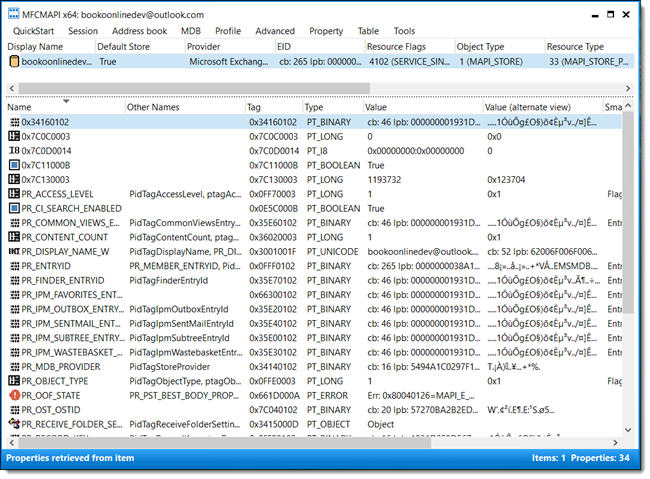Click the MFCMAPI app icon in title bar
Image resolution: width=650 pixels, height=479 pixels.
coord(14,14)
